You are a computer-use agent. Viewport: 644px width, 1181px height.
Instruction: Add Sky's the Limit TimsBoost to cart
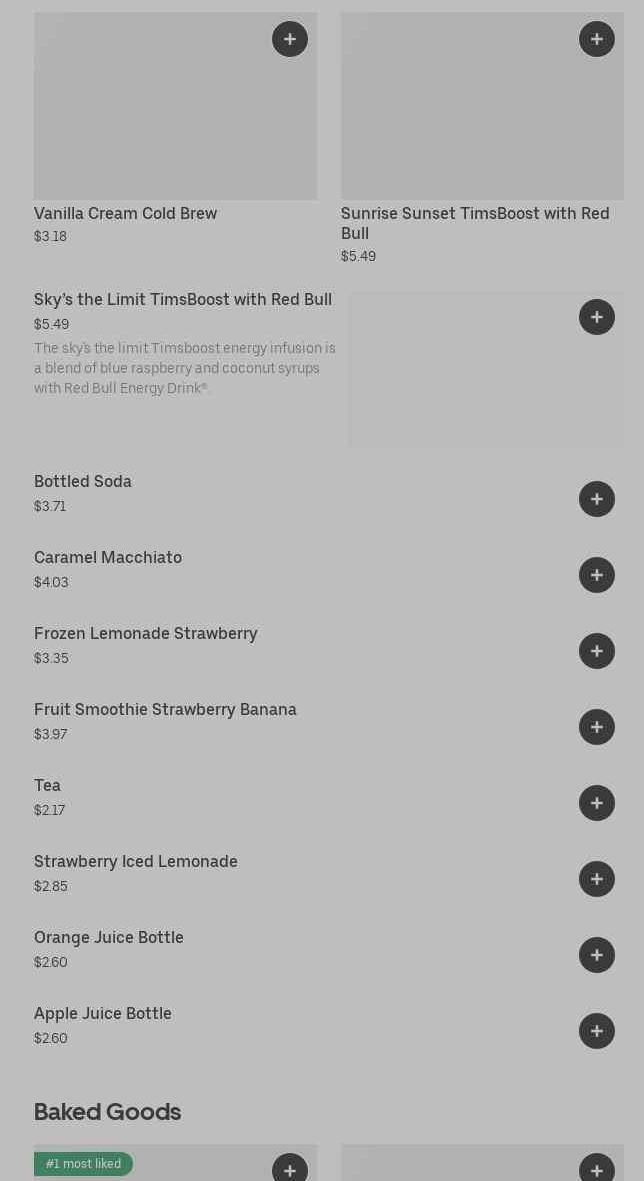pyautogui.click(x=597, y=317)
